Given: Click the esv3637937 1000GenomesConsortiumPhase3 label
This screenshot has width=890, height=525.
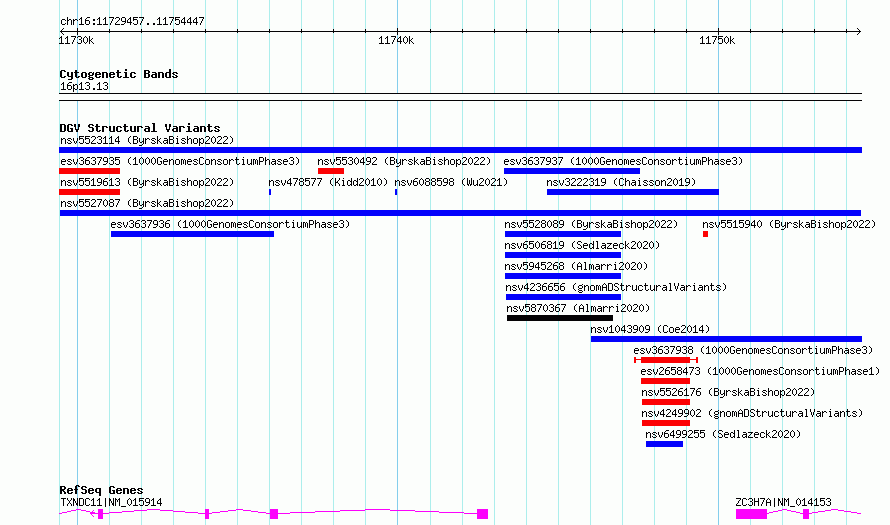Looking at the screenshot, I should pos(623,161).
